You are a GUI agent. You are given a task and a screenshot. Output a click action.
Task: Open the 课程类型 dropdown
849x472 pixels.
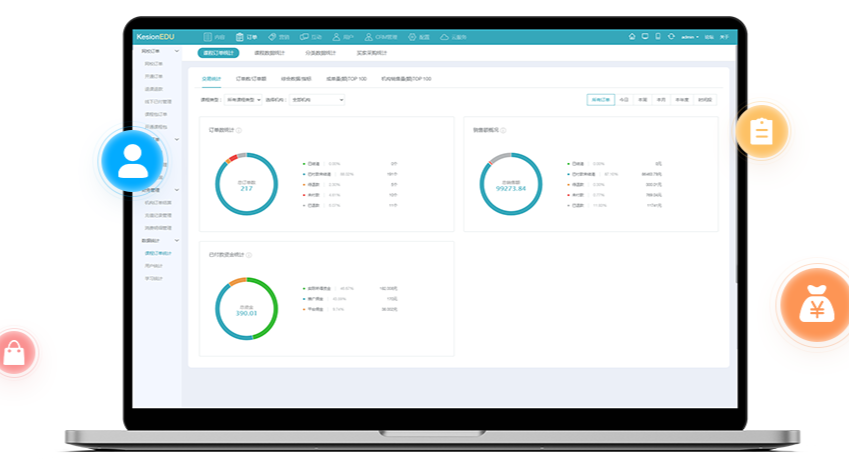pyautogui.click(x=244, y=100)
